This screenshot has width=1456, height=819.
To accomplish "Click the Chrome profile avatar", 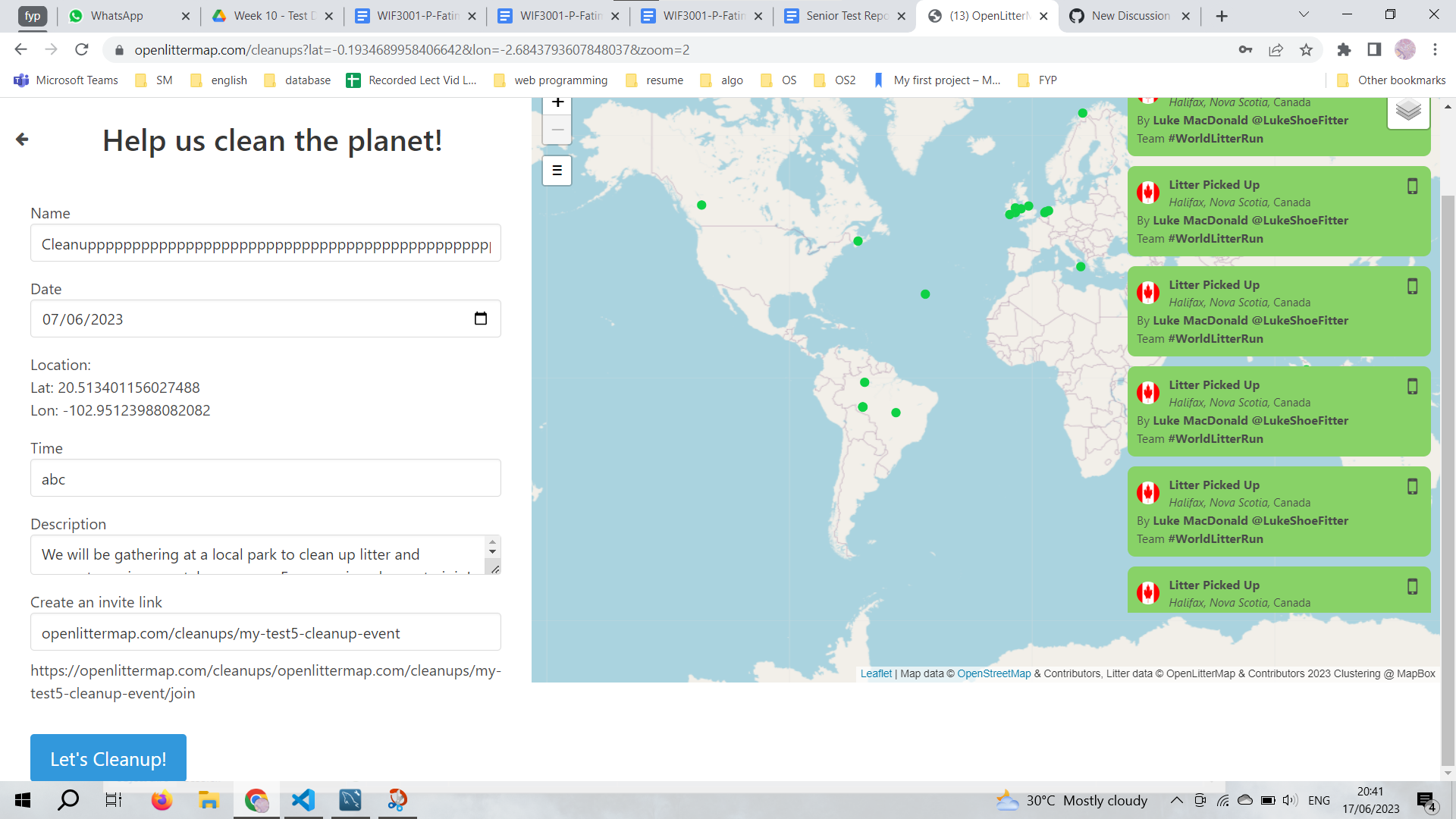I will coord(1405,50).
